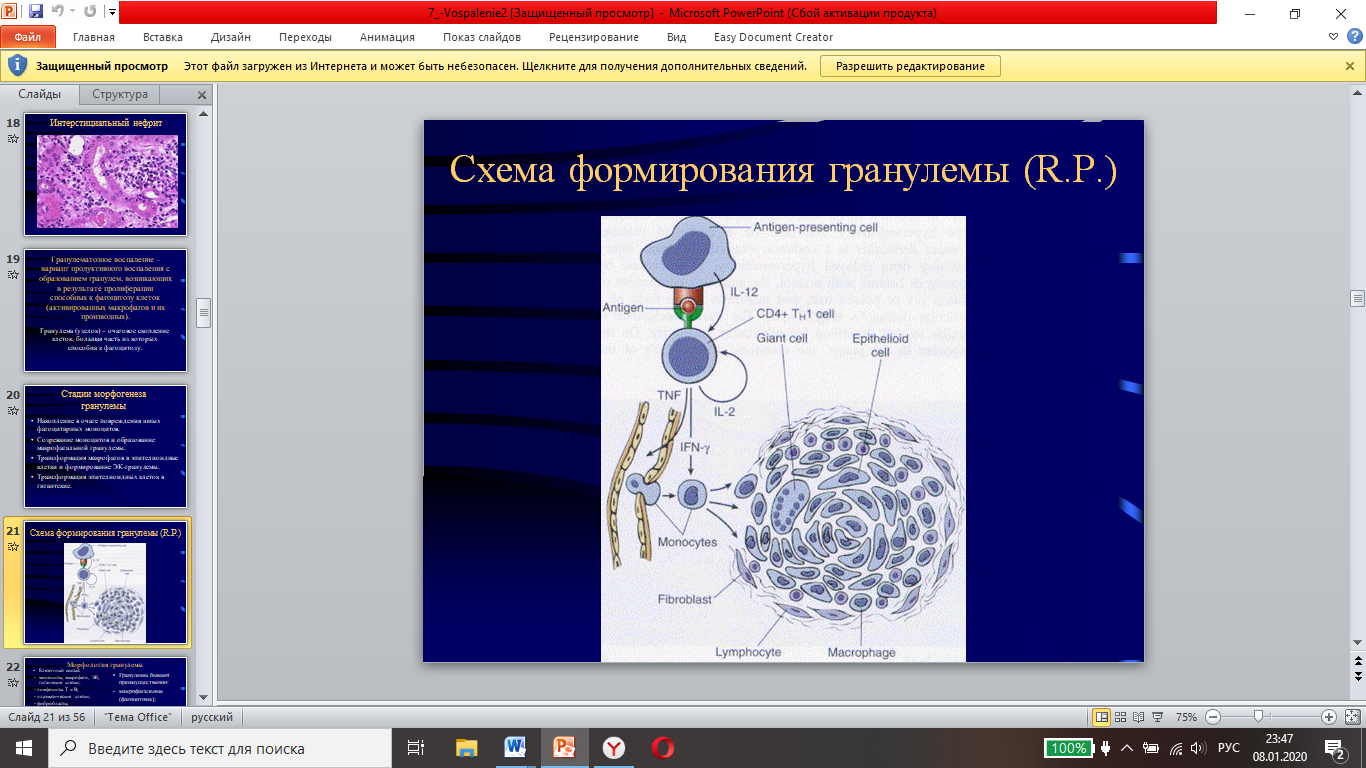Viewport: 1366px width, 768px height.
Task: Click the main slide scrollbar up arrow
Action: point(1357,93)
